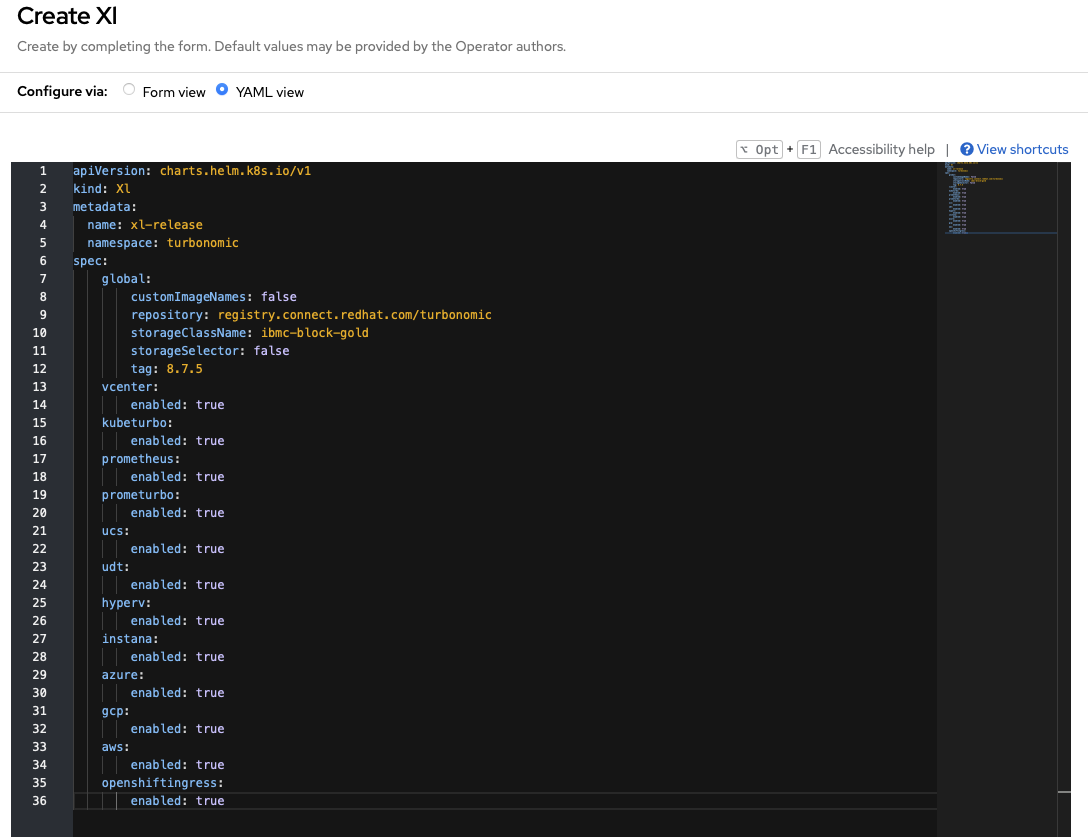Screen dimensions: 1088x837
Task: Click the kubeturbo key in editor
Action: coord(136,423)
